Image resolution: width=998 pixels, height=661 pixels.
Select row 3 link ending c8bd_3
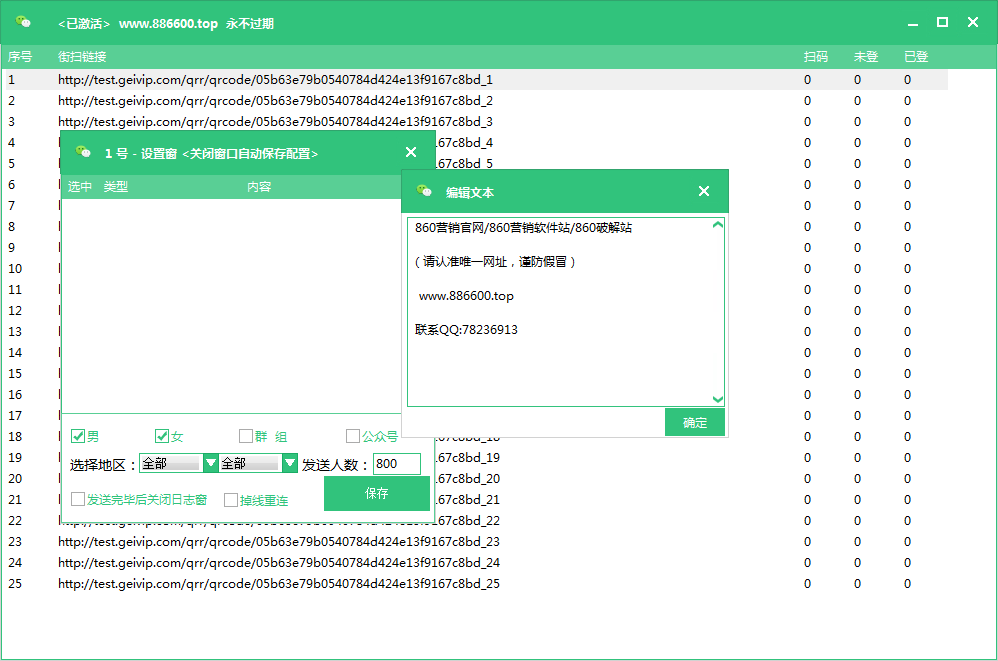[x=275, y=122]
